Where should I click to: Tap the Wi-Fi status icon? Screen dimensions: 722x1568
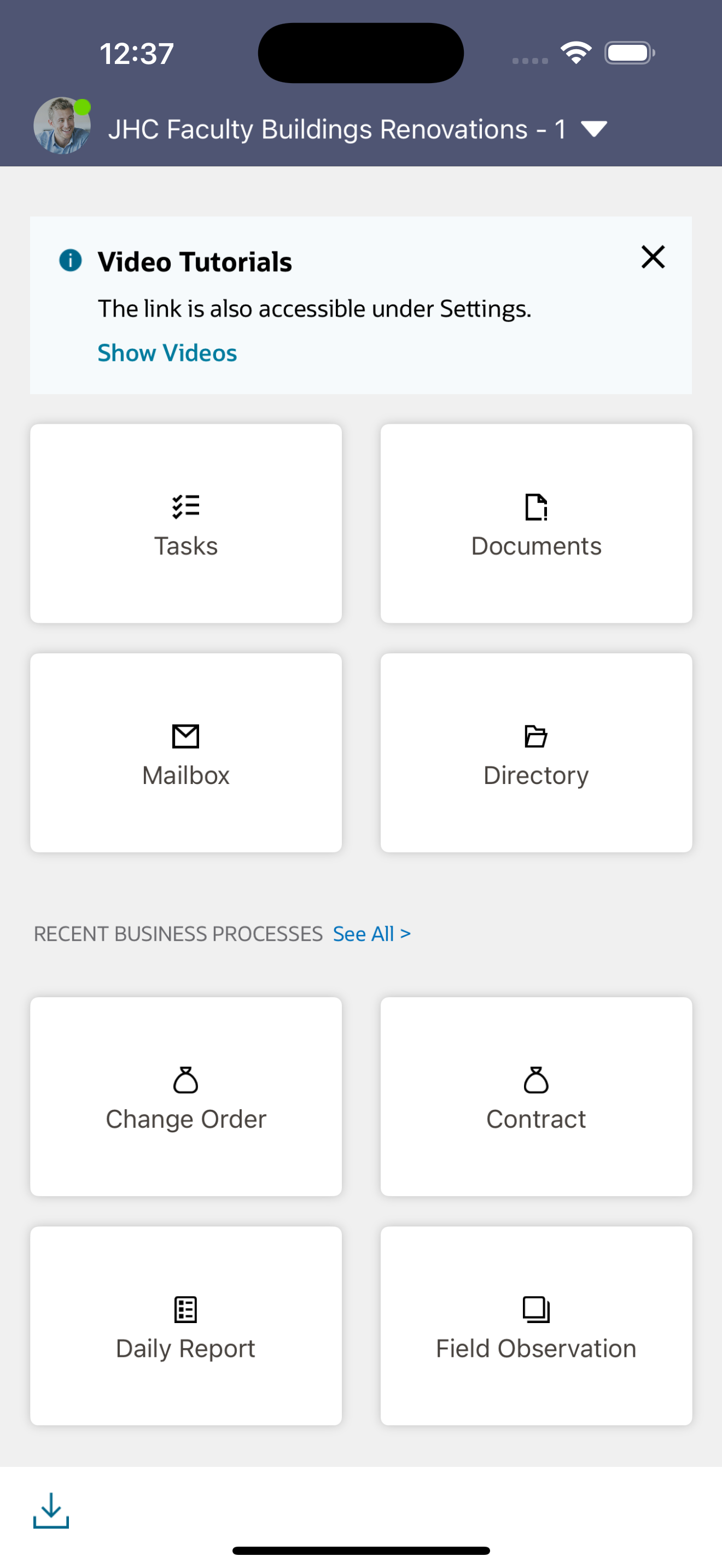pyautogui.click(x=575, y=53)
